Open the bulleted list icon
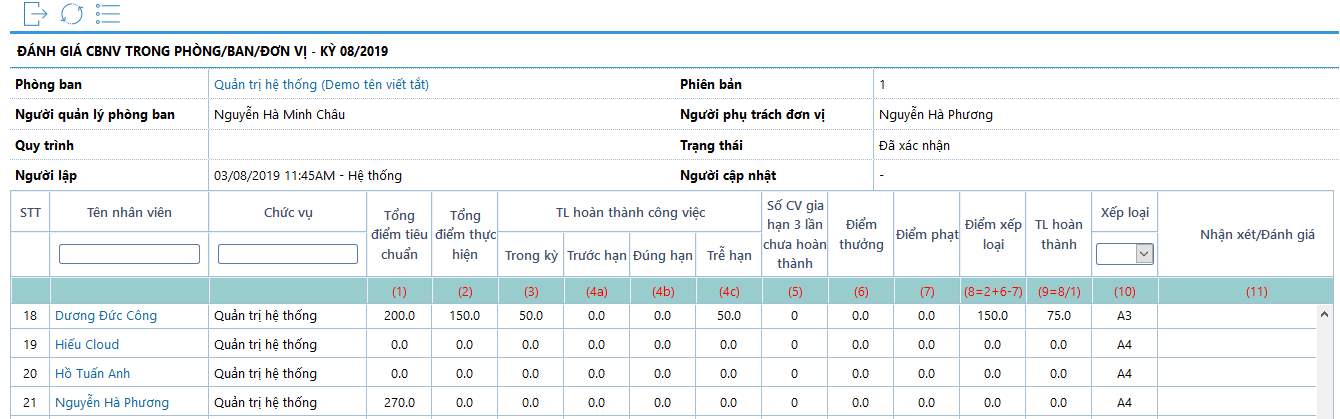1340x419 pixels. 108,14
